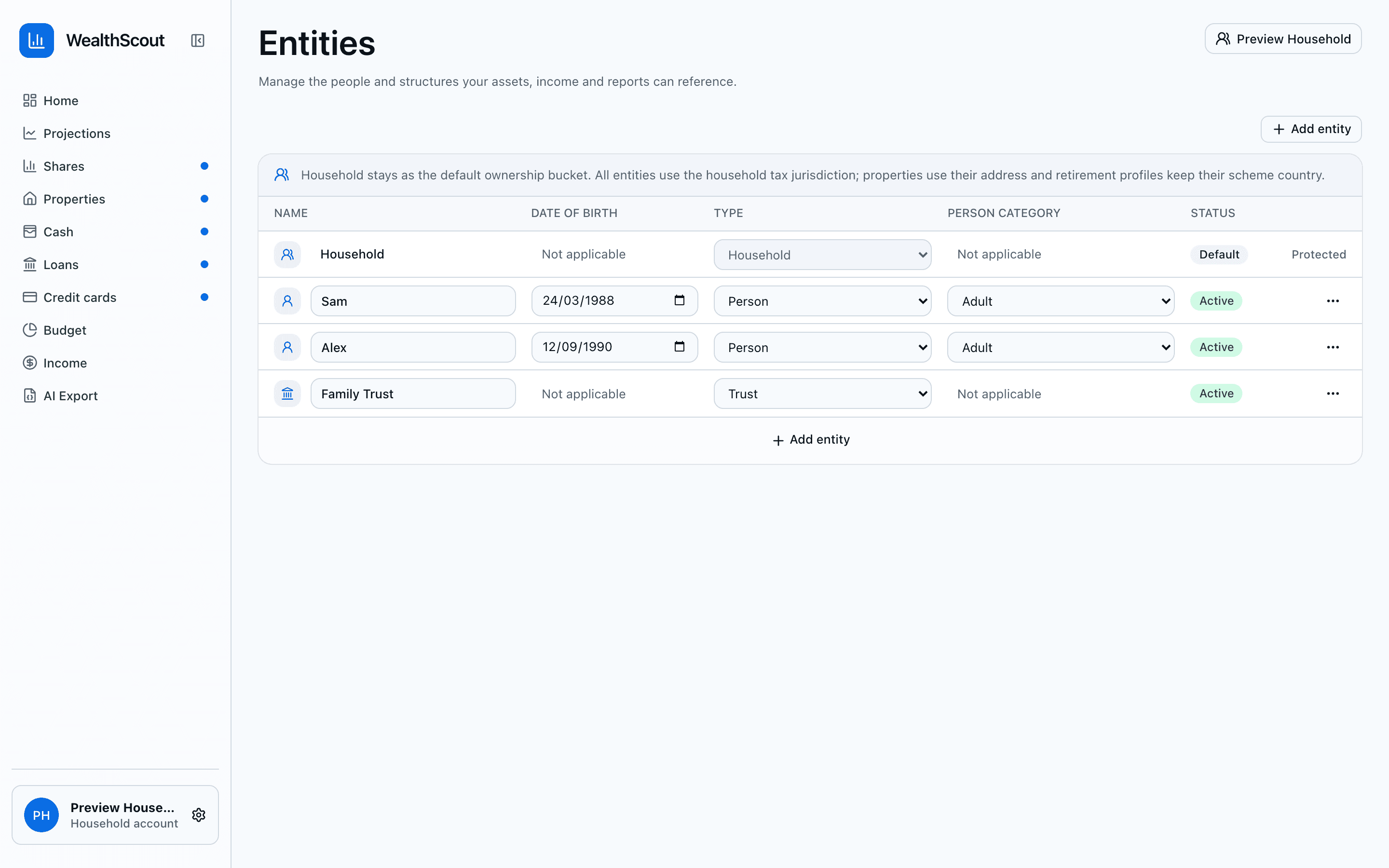Click the Household name text
The image size is (1389, 868).
tap(352, 254)
